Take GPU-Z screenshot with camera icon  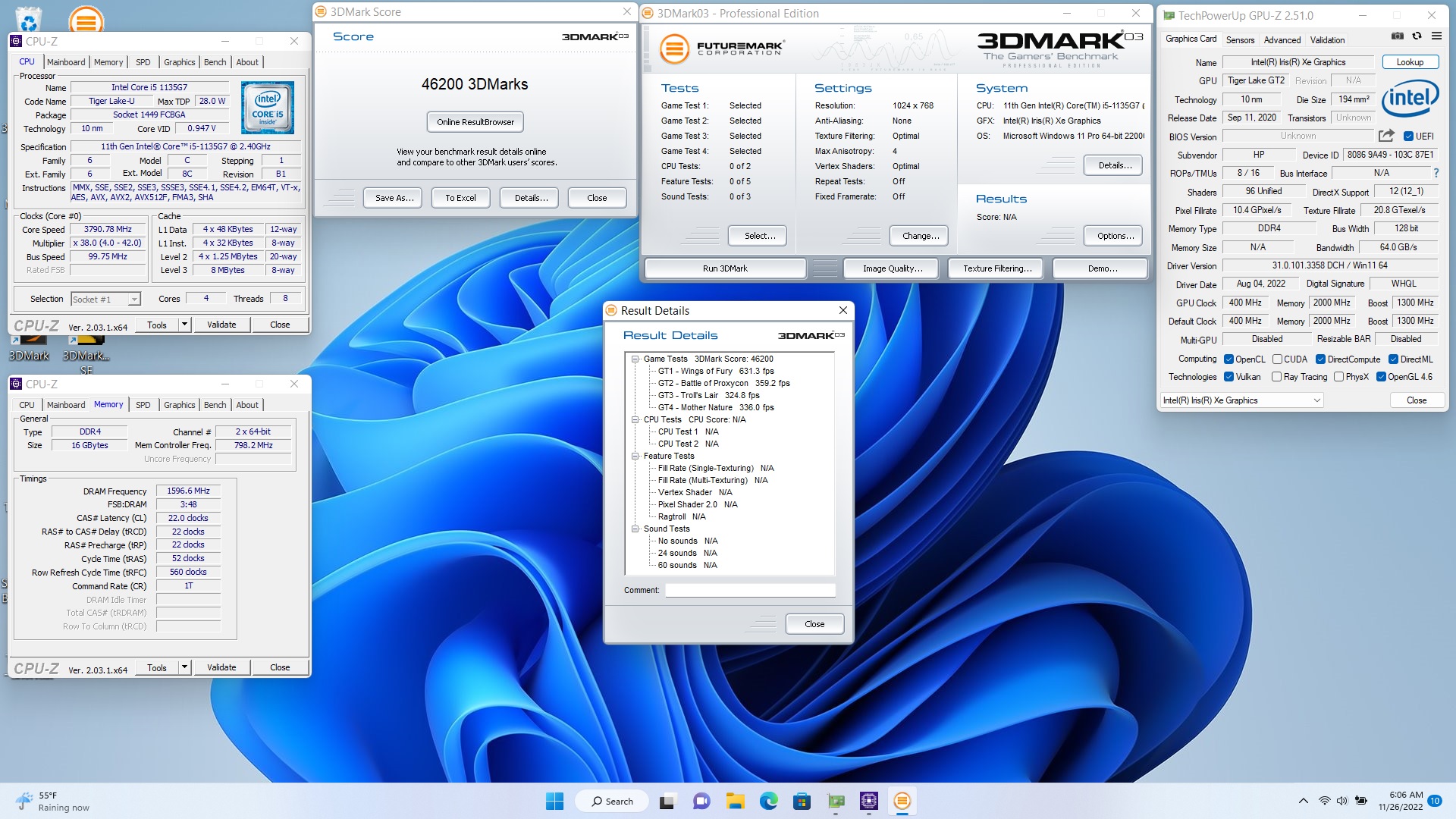coord(1398,36)
